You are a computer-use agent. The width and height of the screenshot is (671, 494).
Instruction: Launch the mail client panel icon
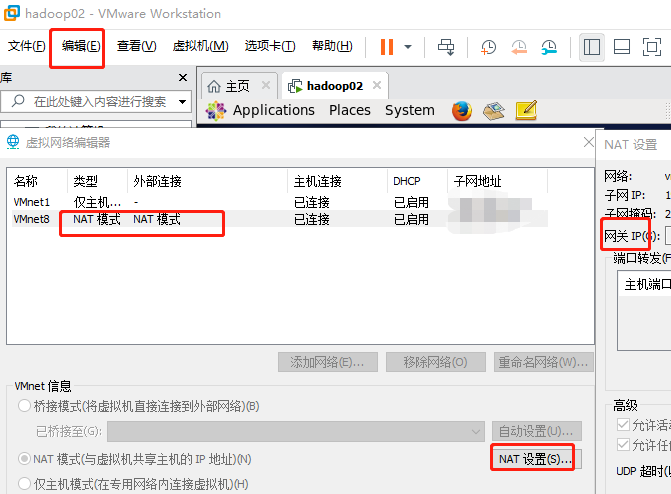coord(493,111)
